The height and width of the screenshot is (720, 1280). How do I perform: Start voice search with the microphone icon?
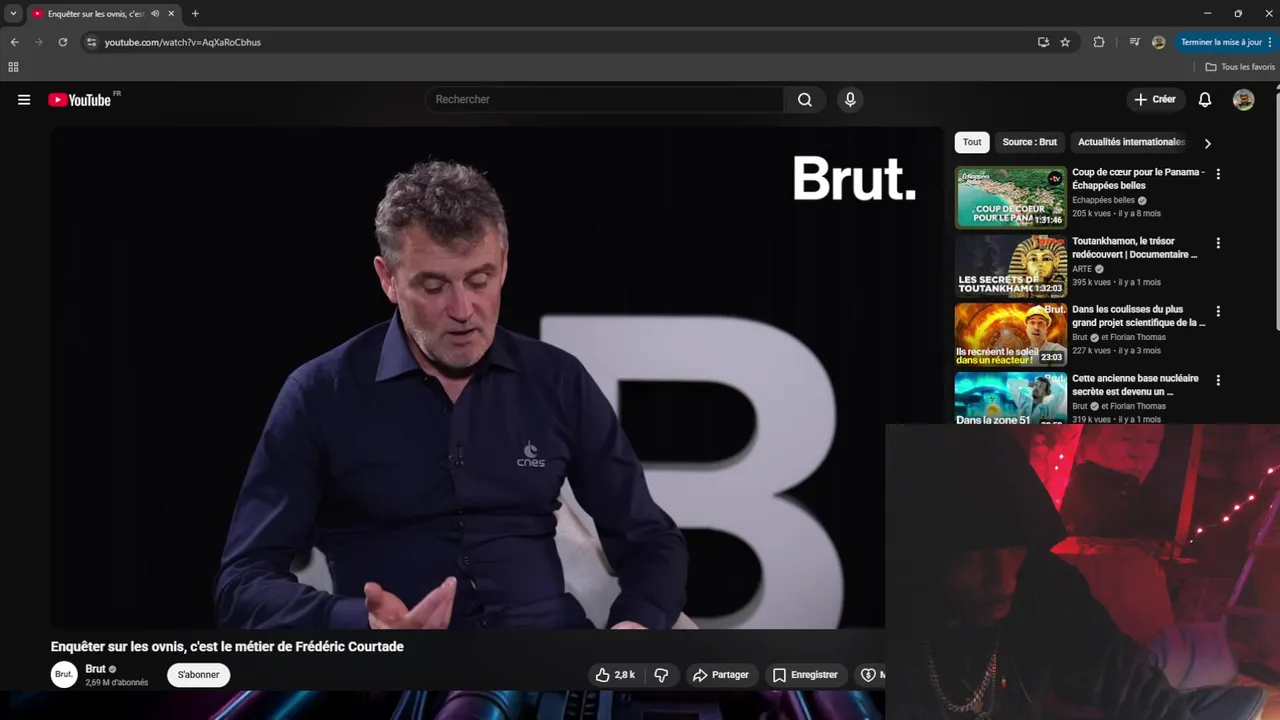point(850,100)
